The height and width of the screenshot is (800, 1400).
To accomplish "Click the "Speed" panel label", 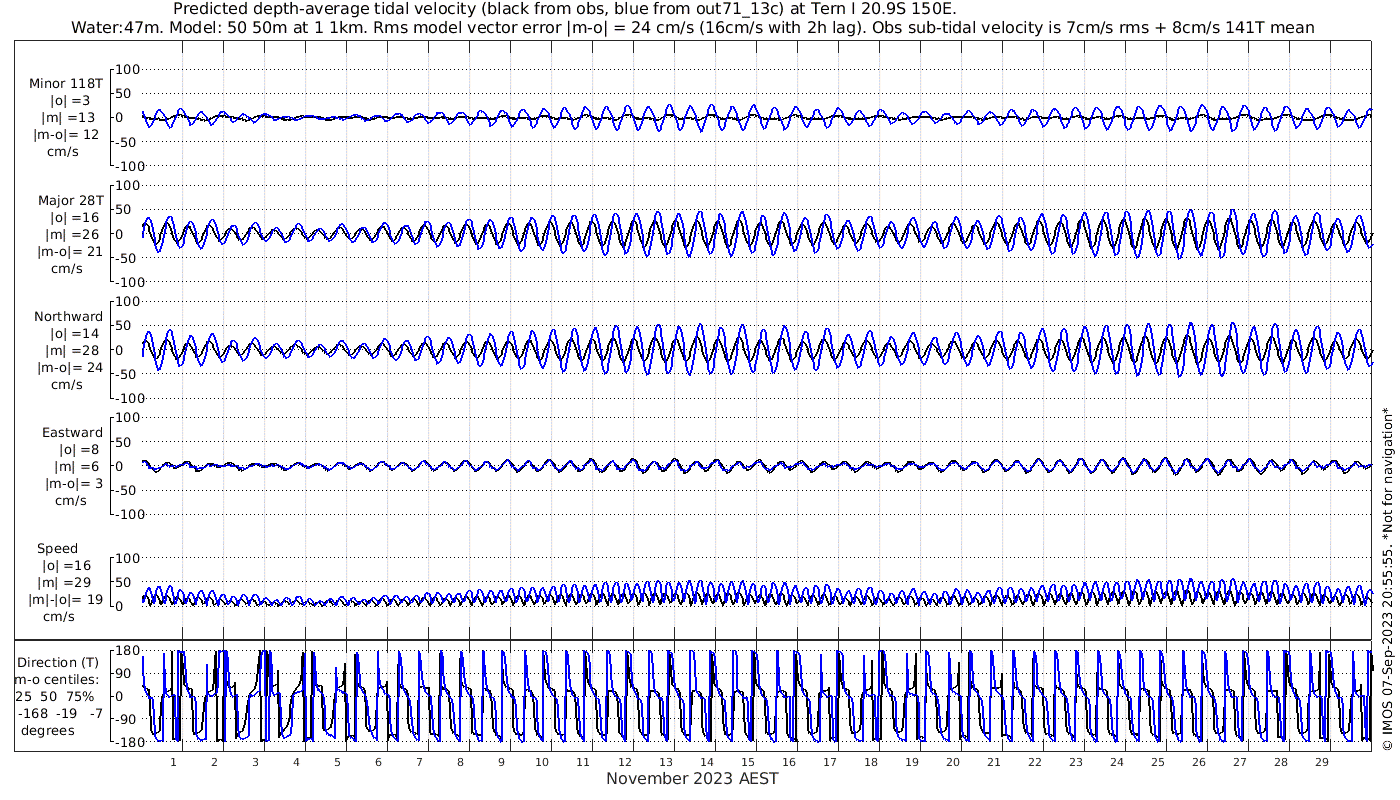I will (x=58, y=549).
